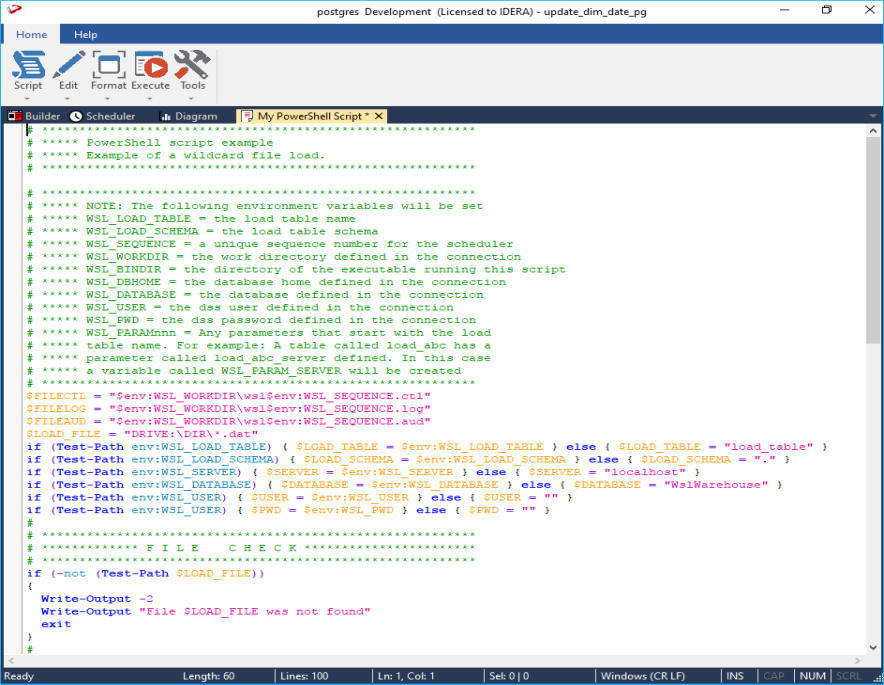Click the SCRL status indicator
Screen dimensions: 884x685
848,676
